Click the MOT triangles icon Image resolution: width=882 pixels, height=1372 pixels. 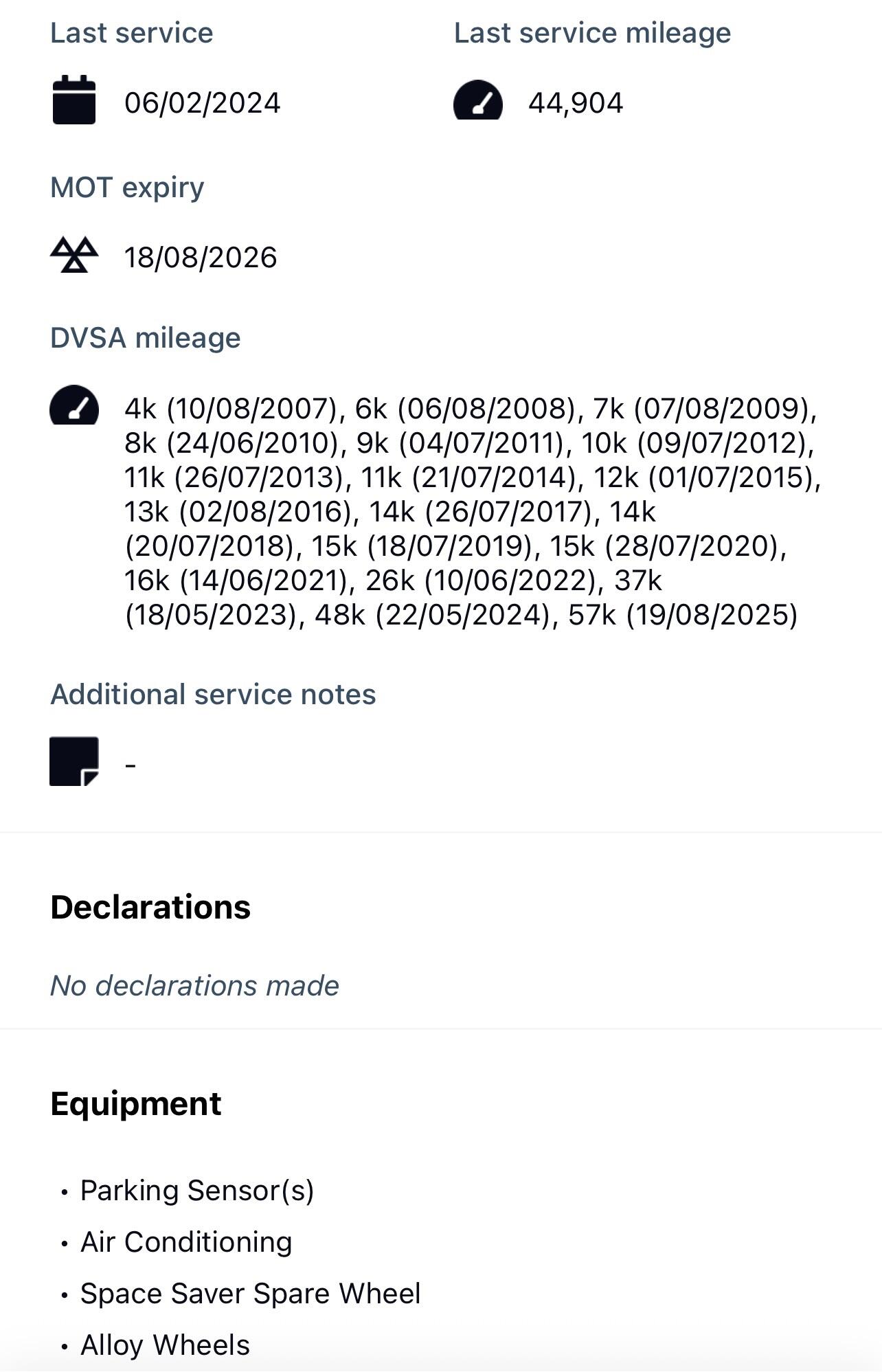[74, 256]
